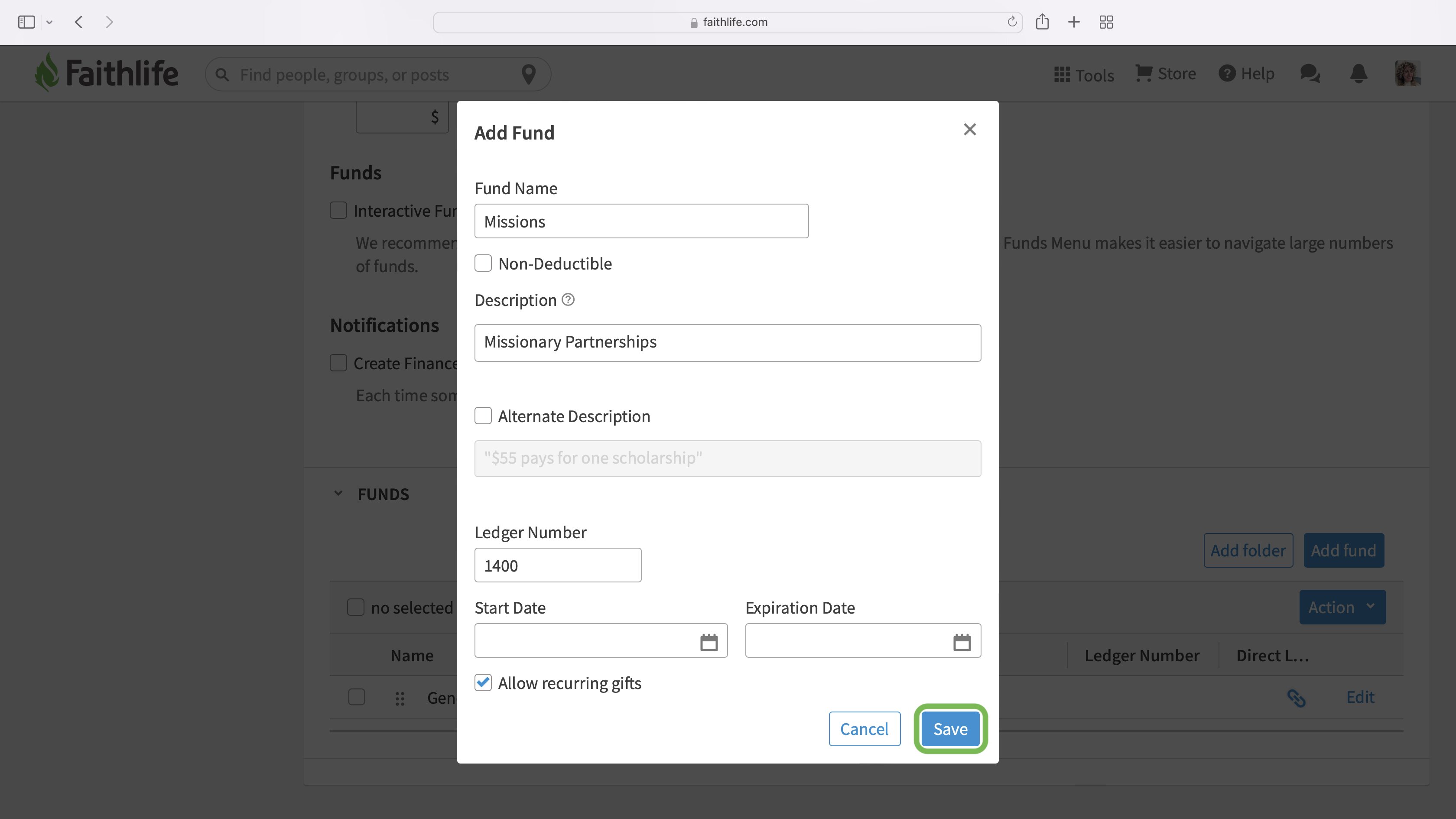Toggle the Interactive Funds checkbox
1456x819 pixels.
point(338,210)
